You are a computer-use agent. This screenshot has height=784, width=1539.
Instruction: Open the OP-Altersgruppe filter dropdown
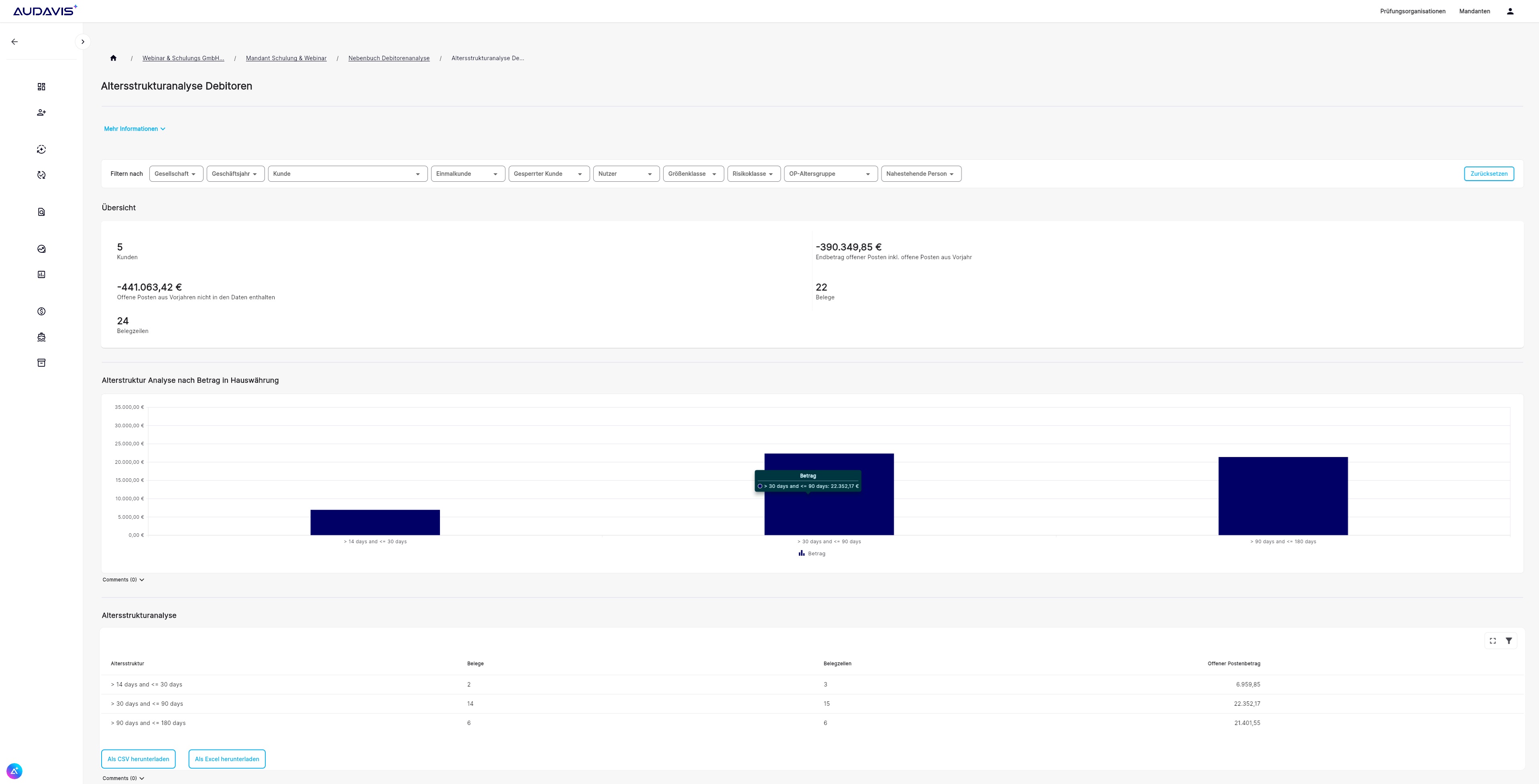tap(830, 174)
